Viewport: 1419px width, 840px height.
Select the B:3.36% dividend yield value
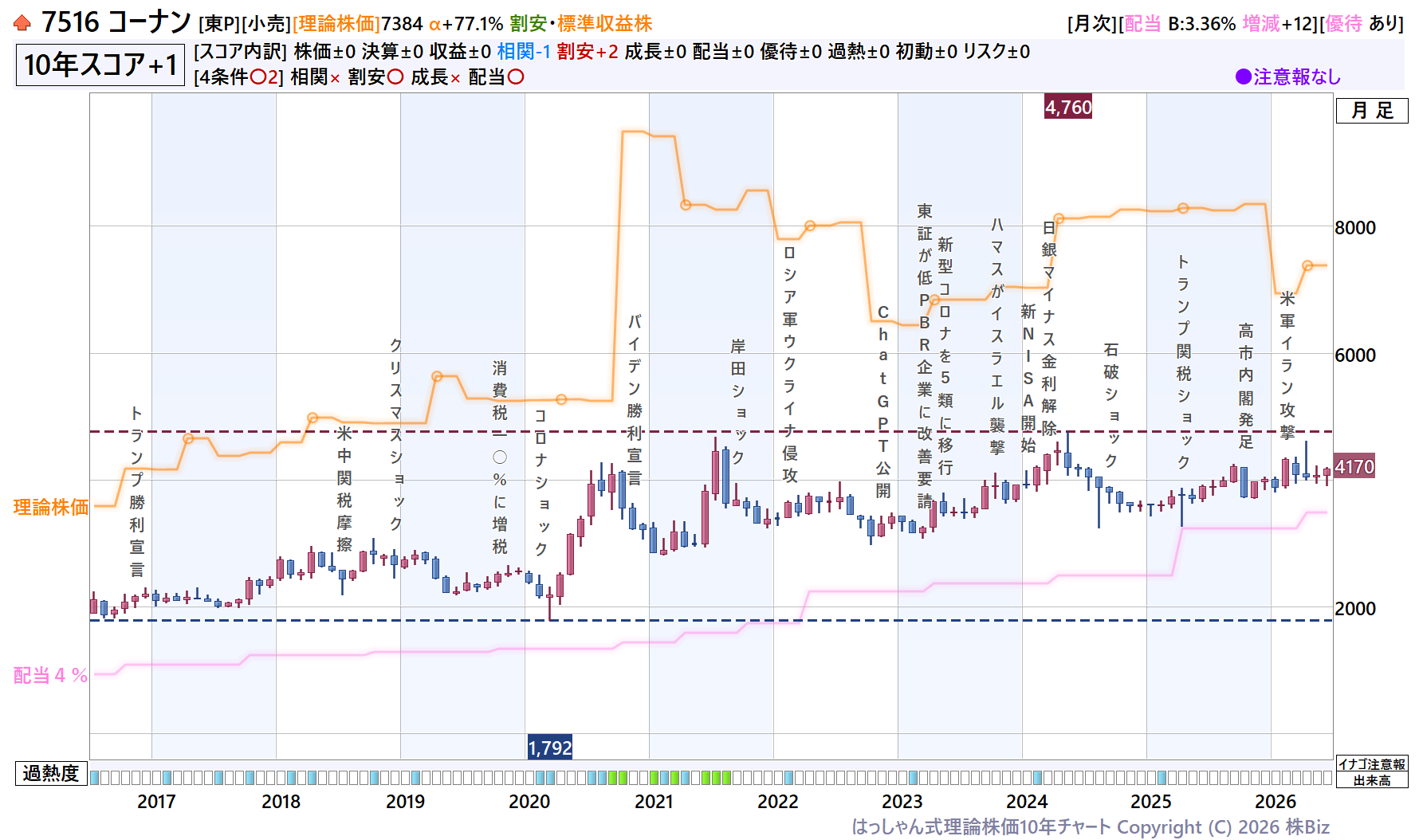pos(1201,24)
